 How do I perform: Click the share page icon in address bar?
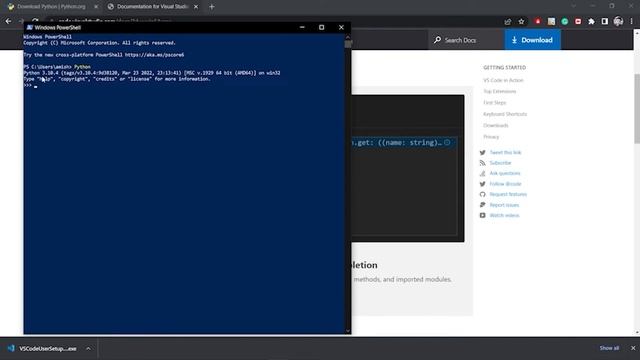tap(507, 21)
